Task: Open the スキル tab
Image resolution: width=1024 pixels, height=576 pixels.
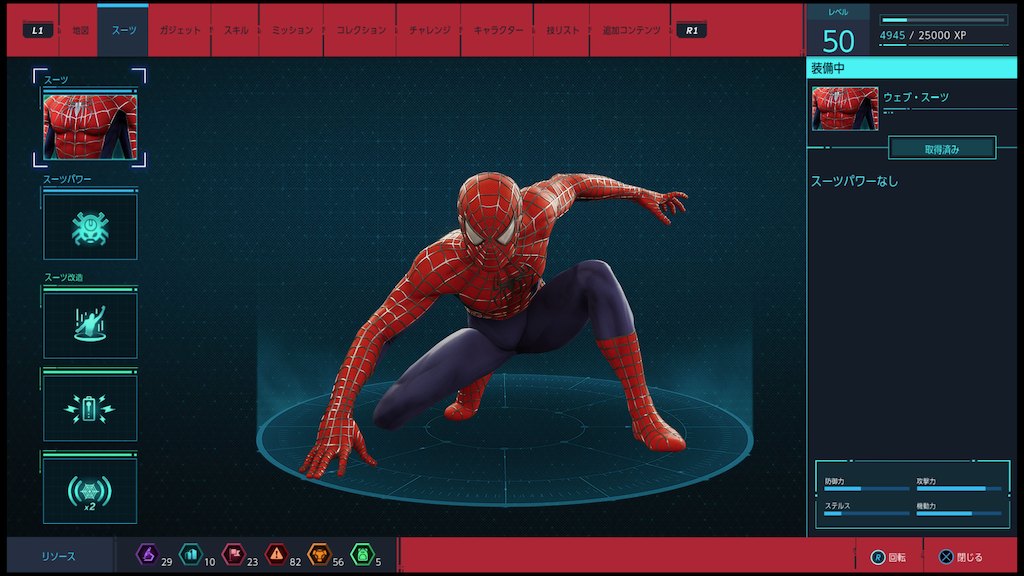Action: (x=236, y=30)
